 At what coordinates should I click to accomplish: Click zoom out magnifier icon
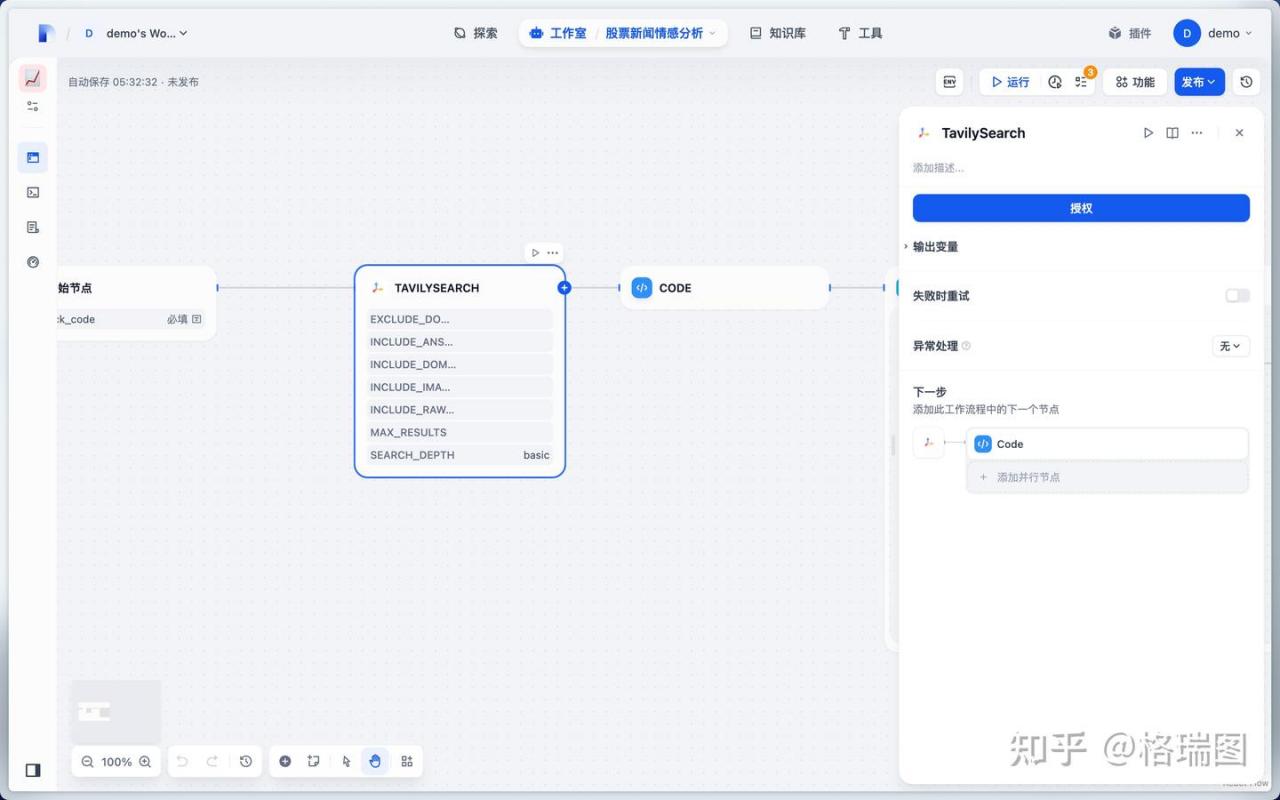point(87,762)
